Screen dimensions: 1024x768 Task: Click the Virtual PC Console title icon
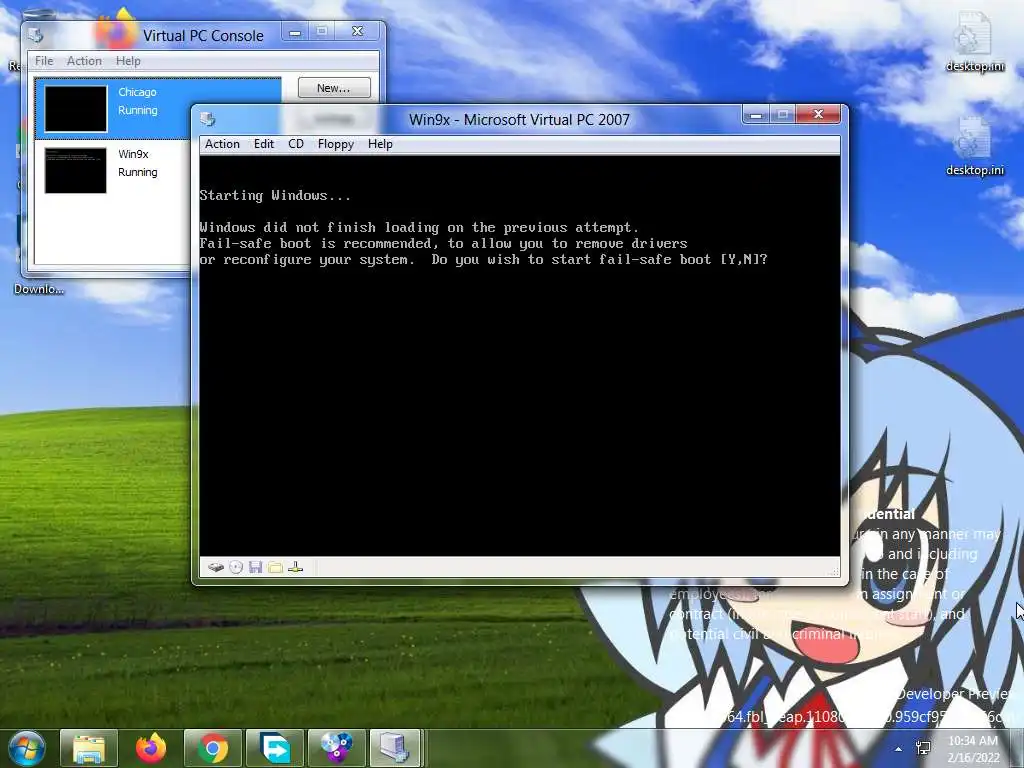[x=36, y=35]
